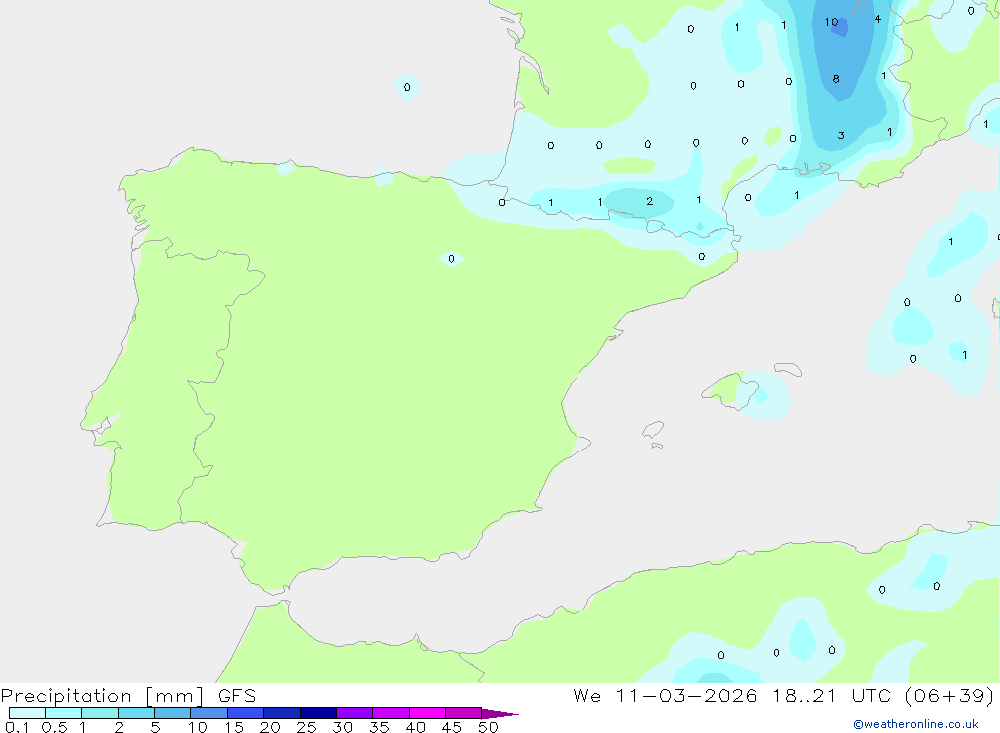1000x733 pixels.
Task: Pick the legend swatch between 0.5 and 1
Action: coord(63,713)
